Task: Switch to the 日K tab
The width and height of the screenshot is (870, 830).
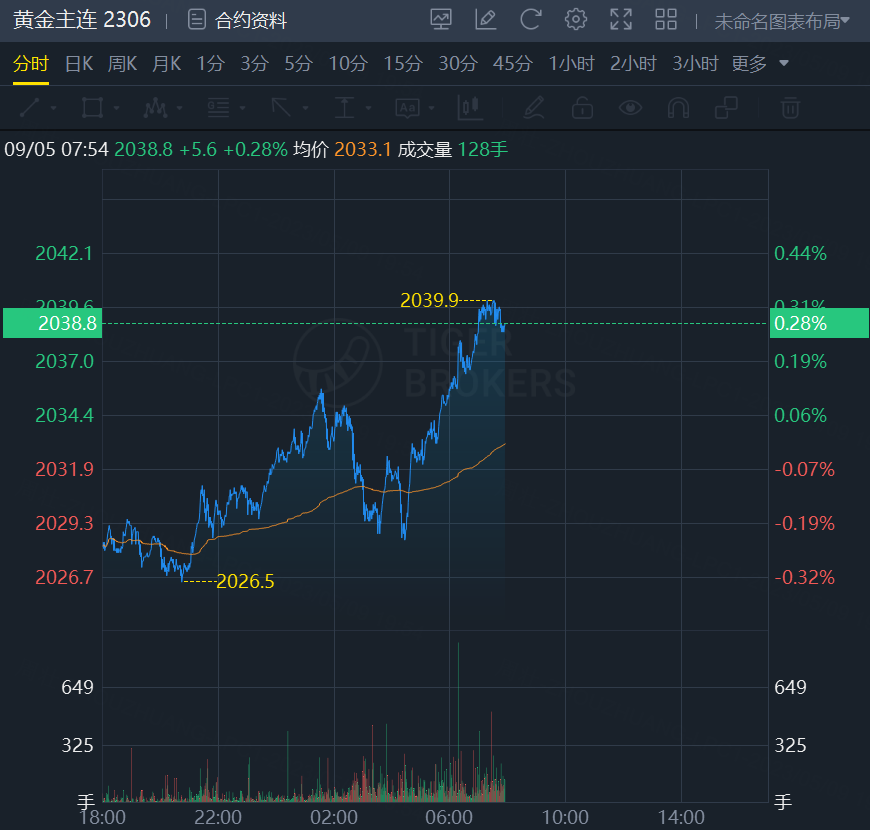Action: (79, 64)
